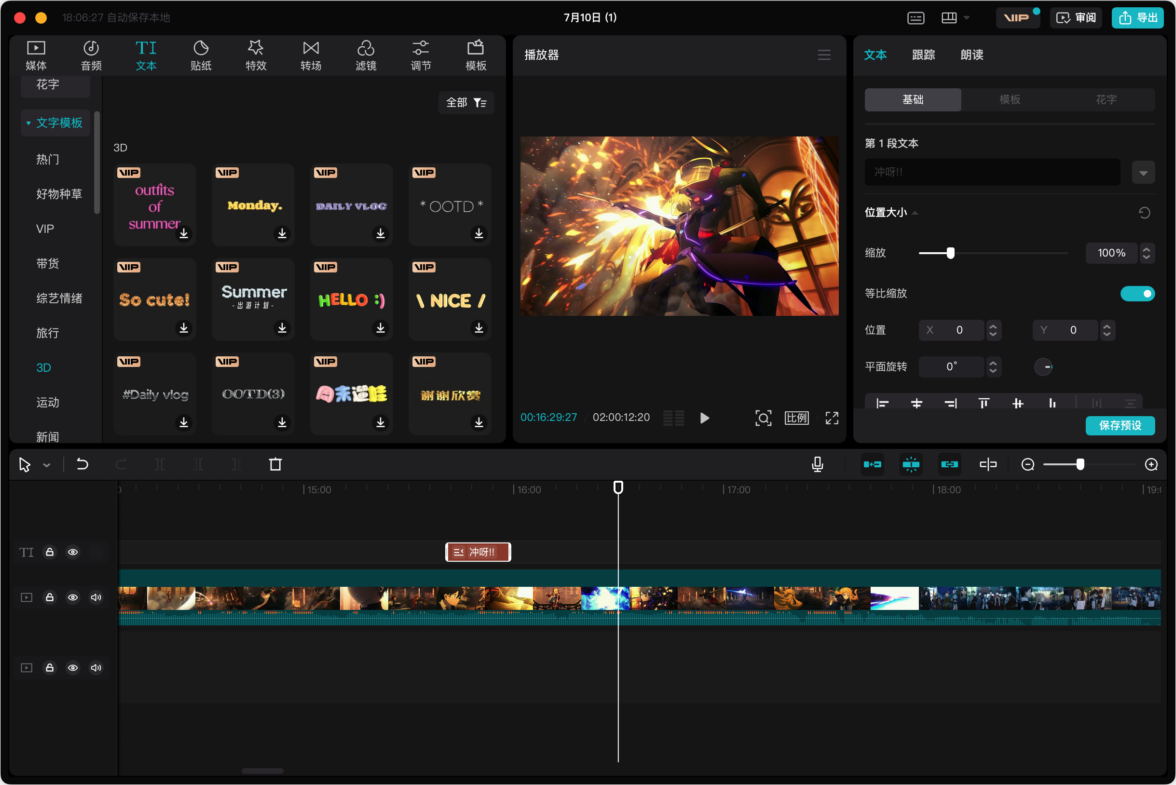This screenshot has height=785, width=1176.
Task: Open the 全部 filter dropdown
Action: (466, 103)
